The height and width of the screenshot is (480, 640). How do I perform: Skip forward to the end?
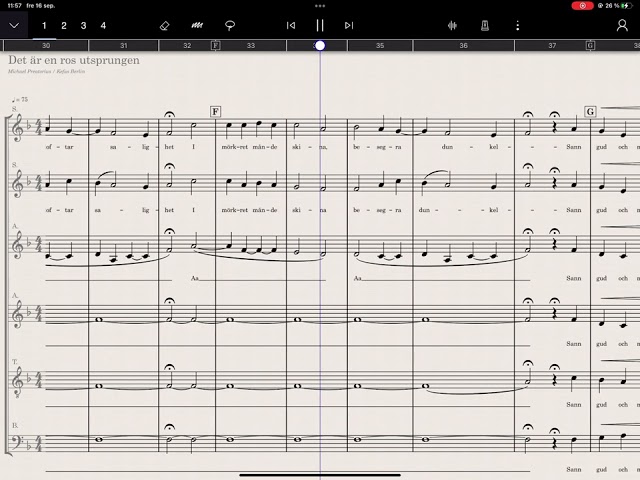click(x=349, y=25)
